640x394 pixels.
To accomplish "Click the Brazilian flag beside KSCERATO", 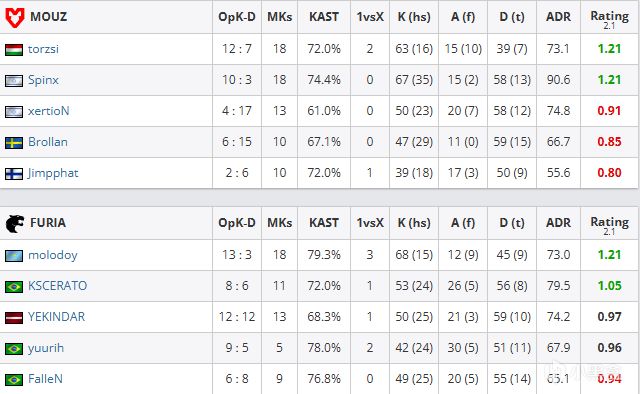I will pyautogui.click(x=14, y=287).
